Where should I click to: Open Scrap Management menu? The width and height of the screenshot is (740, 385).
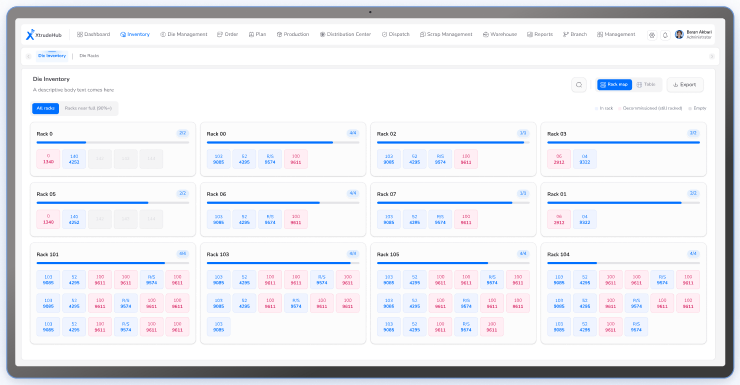(446, 34)
